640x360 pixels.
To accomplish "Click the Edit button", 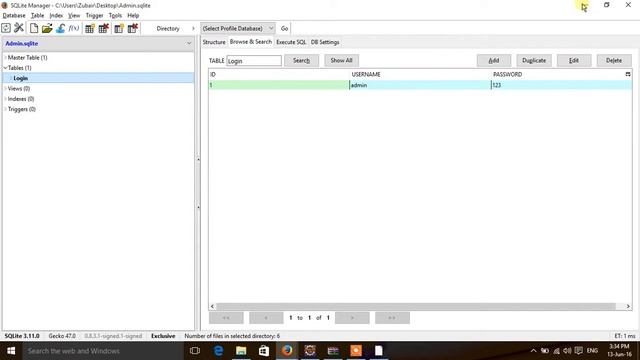I will click(x=574, y=60).
